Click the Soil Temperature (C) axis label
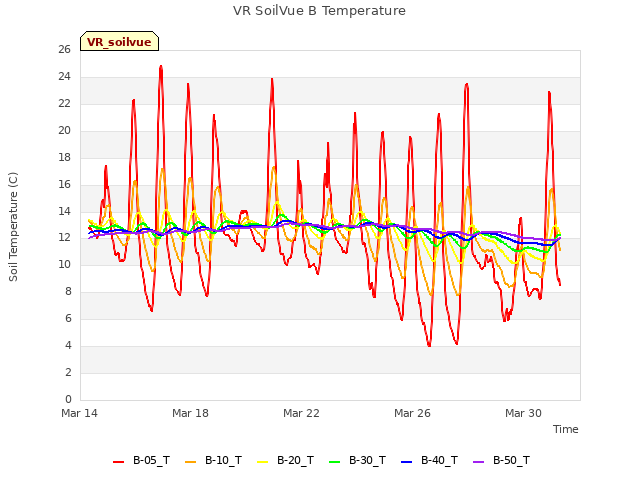 pos(13,227)
